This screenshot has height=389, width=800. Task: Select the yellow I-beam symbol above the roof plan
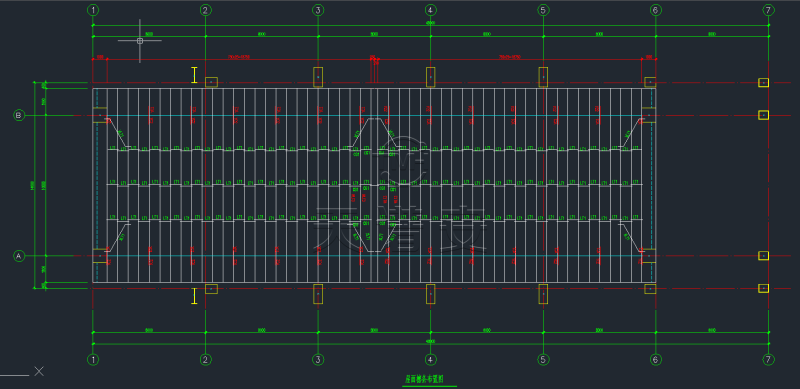point(194,75)
